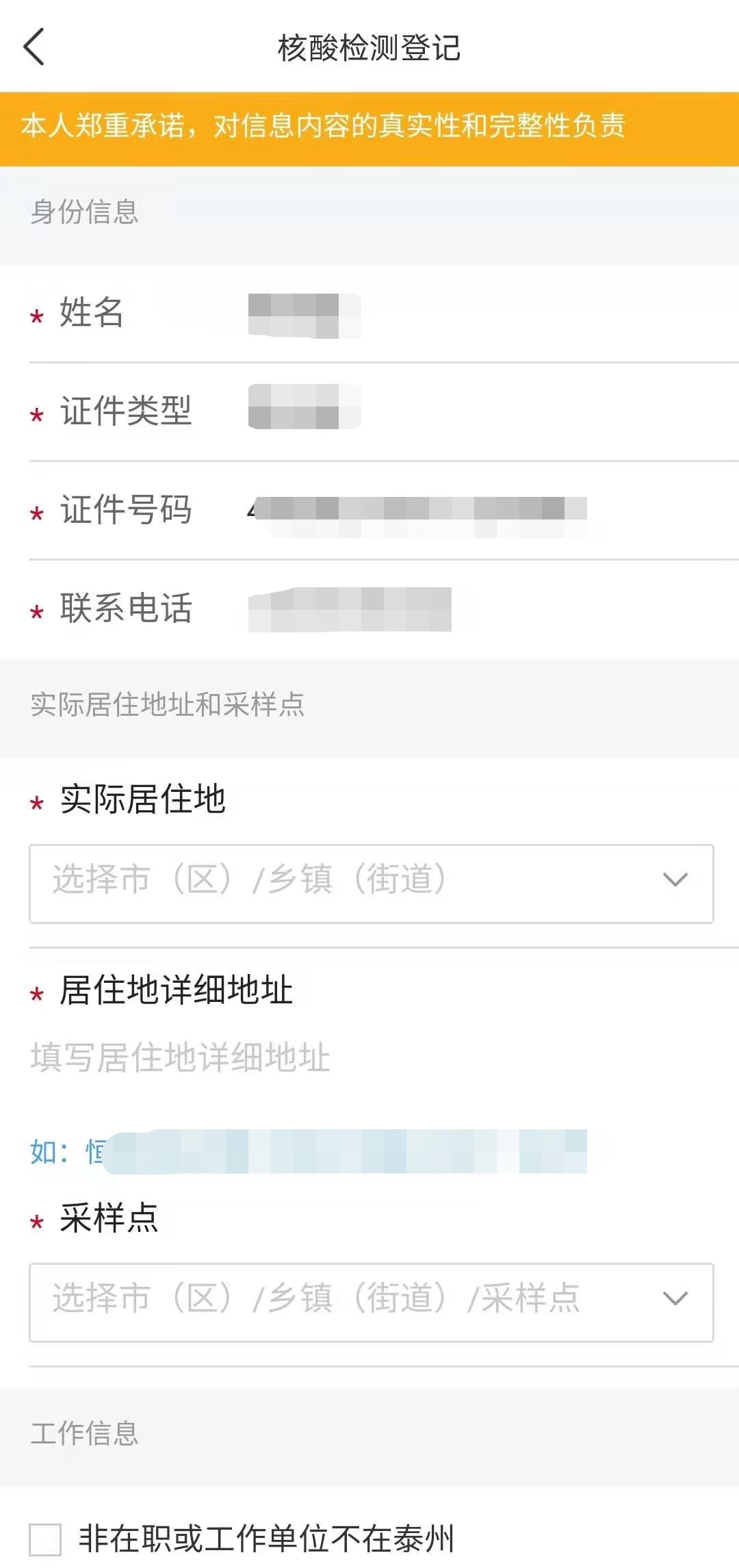Click the 采样点 field label

pyautogui.click(x=109, y=1218)
